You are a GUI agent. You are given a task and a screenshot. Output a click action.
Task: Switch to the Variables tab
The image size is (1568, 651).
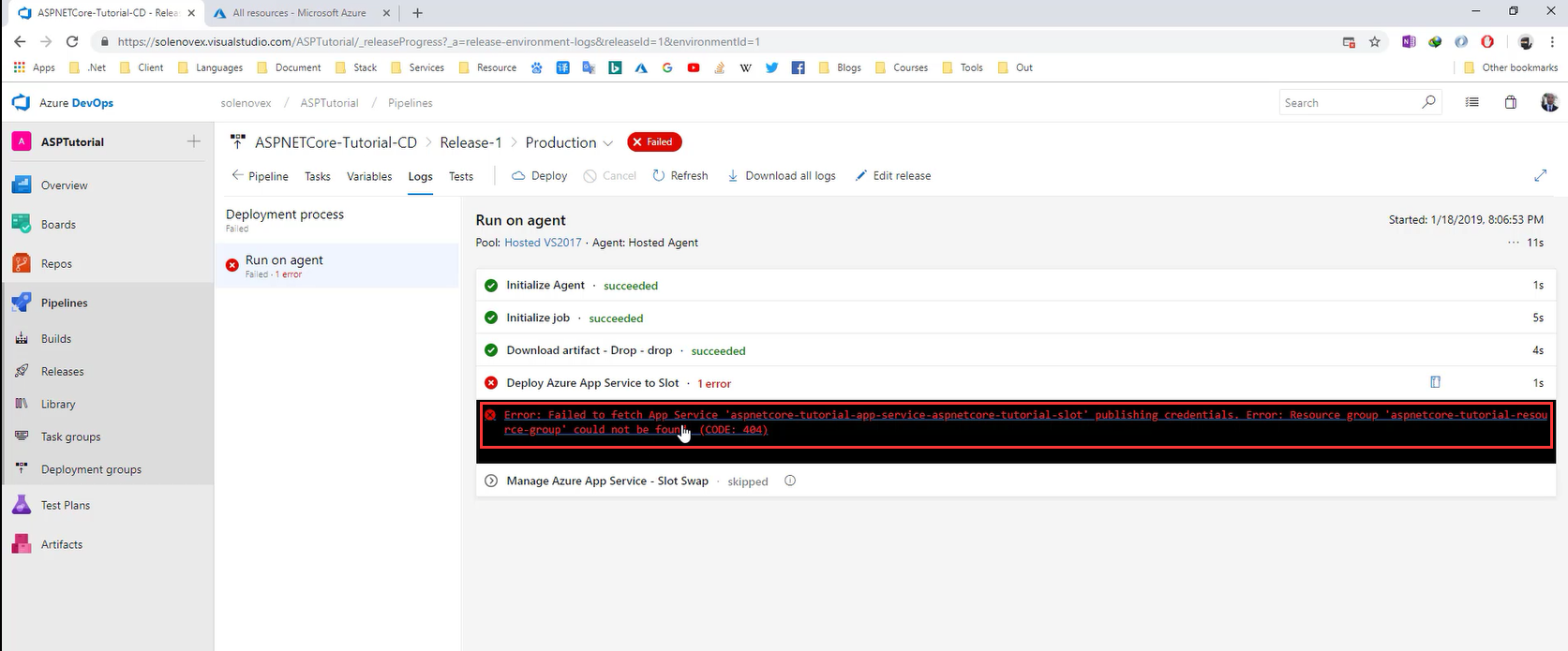coord(369,176)
